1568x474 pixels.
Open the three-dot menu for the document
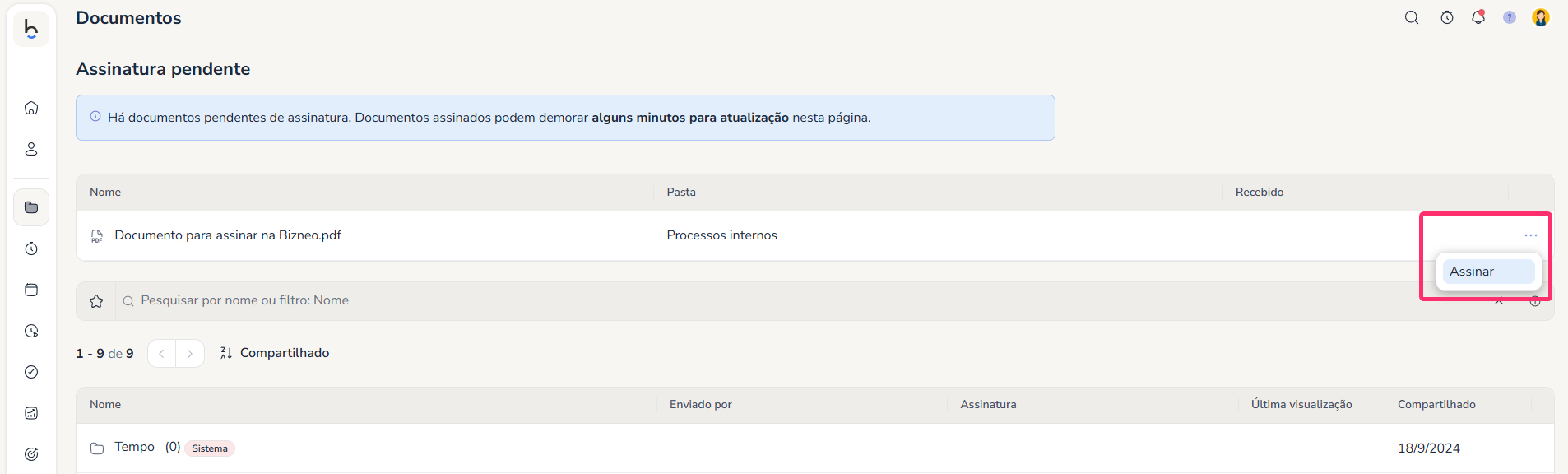[x=1530, y=235]
